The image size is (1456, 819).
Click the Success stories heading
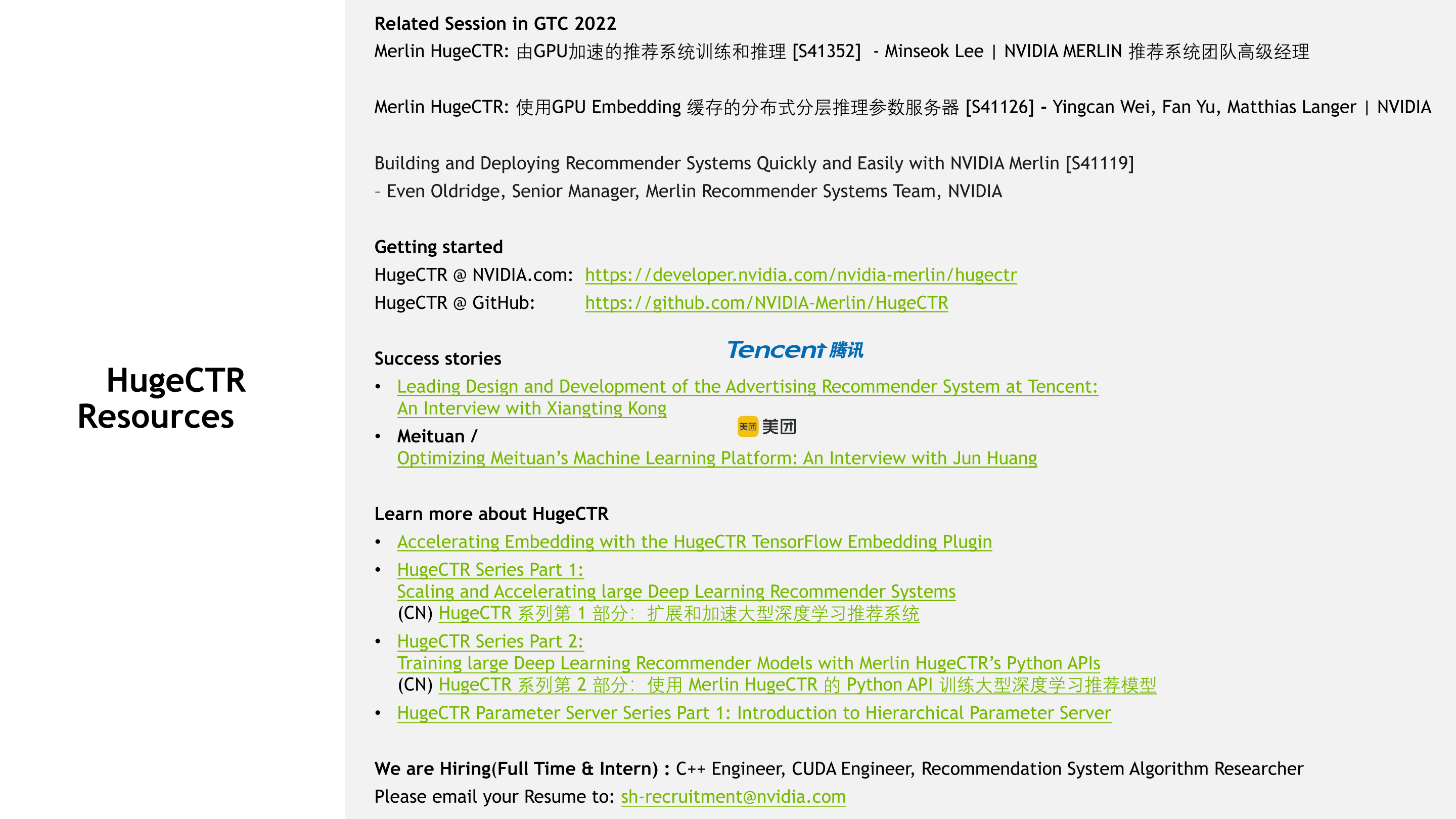pos(437,359)
